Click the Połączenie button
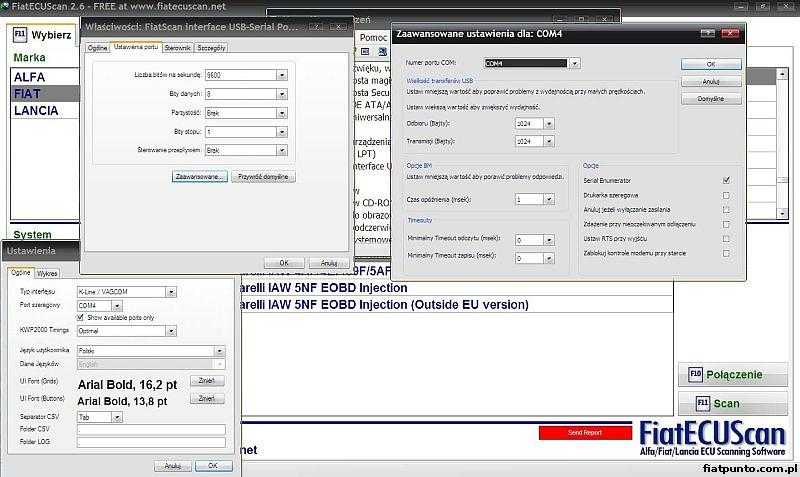Screen dimensions: 800x477 click(733, 374)
